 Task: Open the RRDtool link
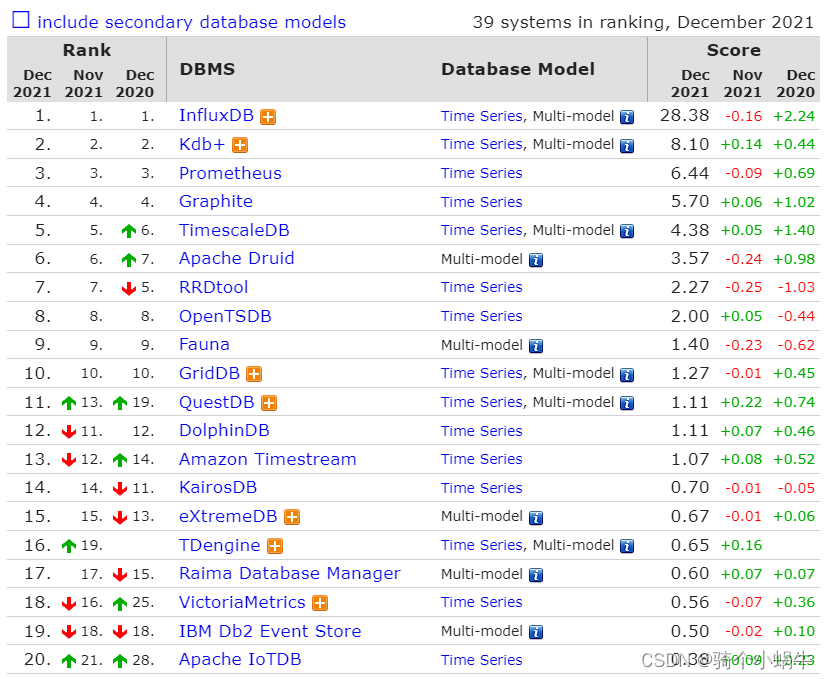[x=214, y=287]
